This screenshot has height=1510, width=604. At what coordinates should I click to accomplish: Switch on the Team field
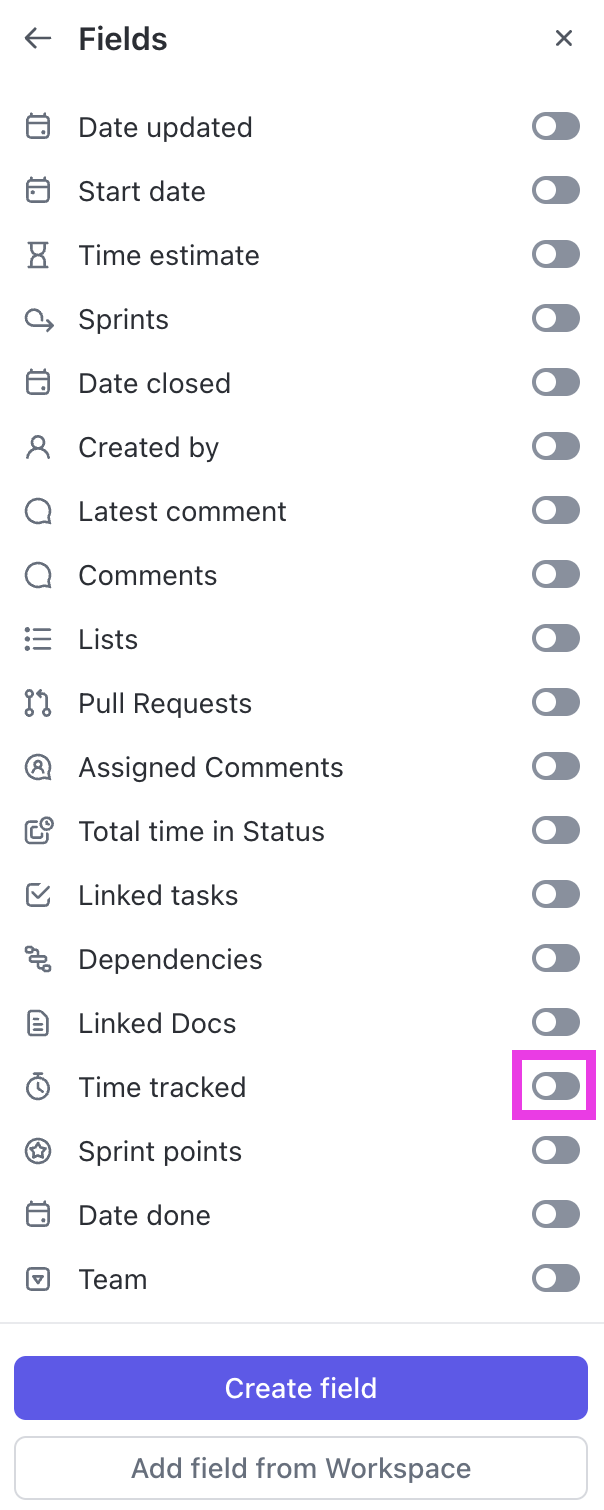click(x=555, y=1278)
